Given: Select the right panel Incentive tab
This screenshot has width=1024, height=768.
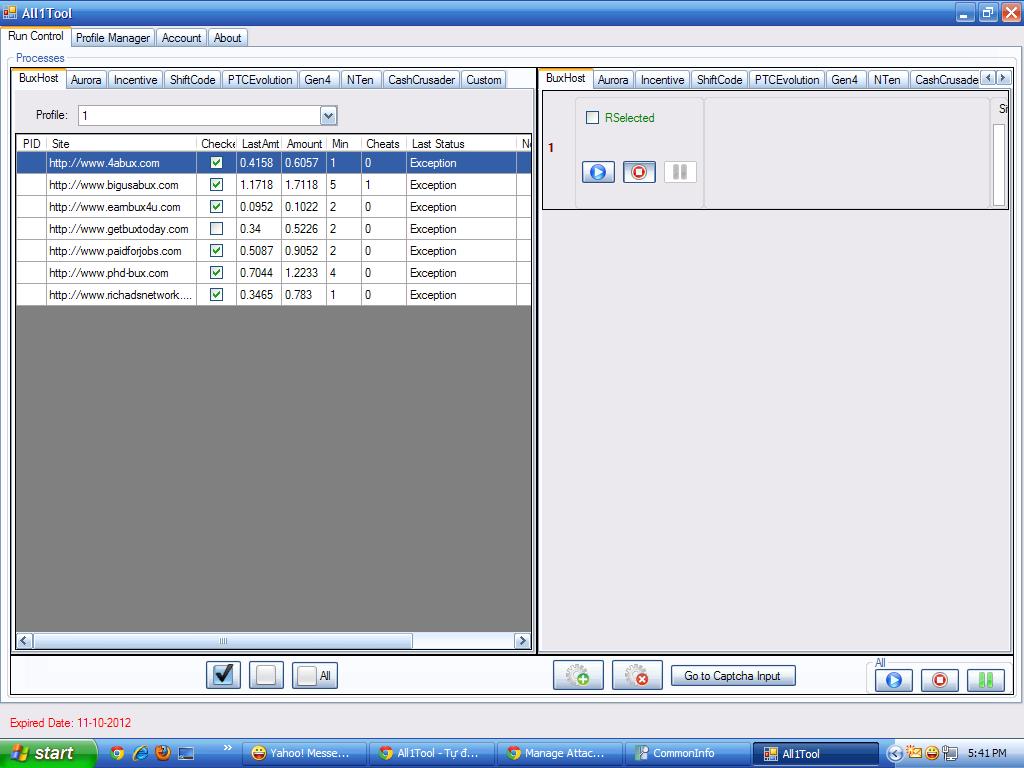Looking at the screenshot, I should pos(662,80).
